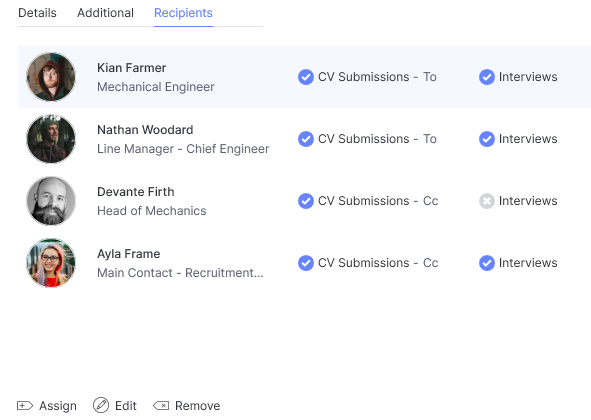Select the Devante Firth recipient name
Screen dimensions: 591x420
pyautogui.click(x=136, y=192)
